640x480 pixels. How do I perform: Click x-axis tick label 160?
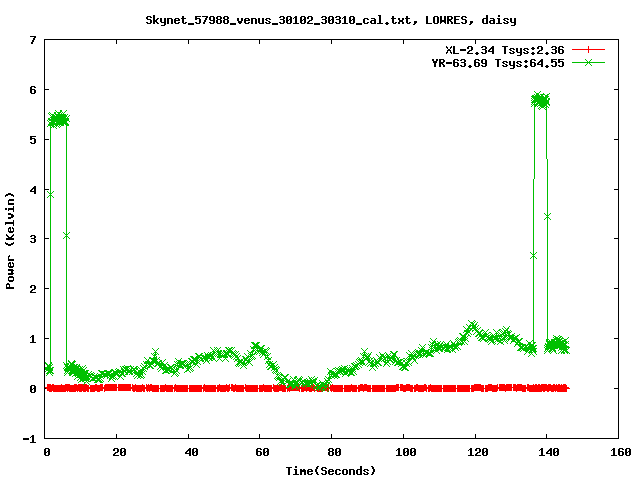click(x=621, y=452)
